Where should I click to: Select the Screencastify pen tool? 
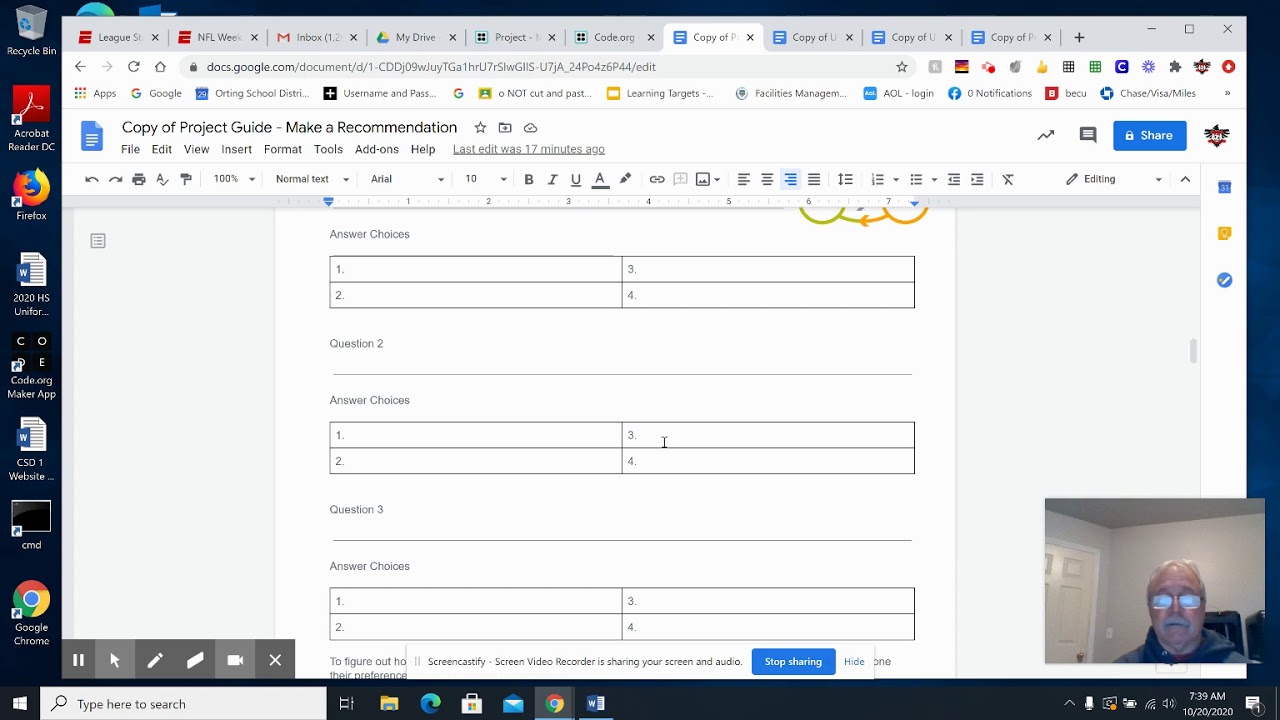155,660
